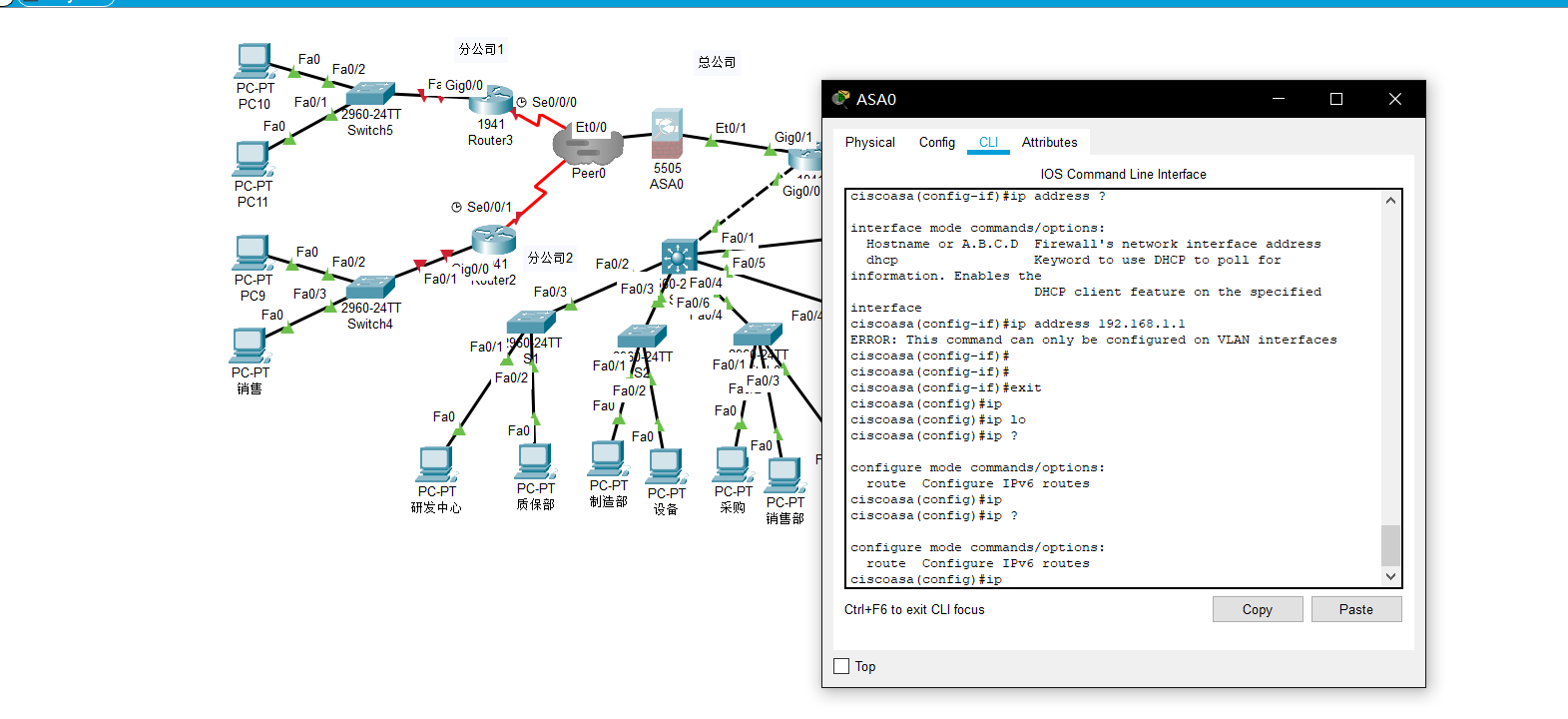The width and height of the screenshot is (1568, 719).
Task: Click the 制造部 PC icon
Action: coord(607,458)
